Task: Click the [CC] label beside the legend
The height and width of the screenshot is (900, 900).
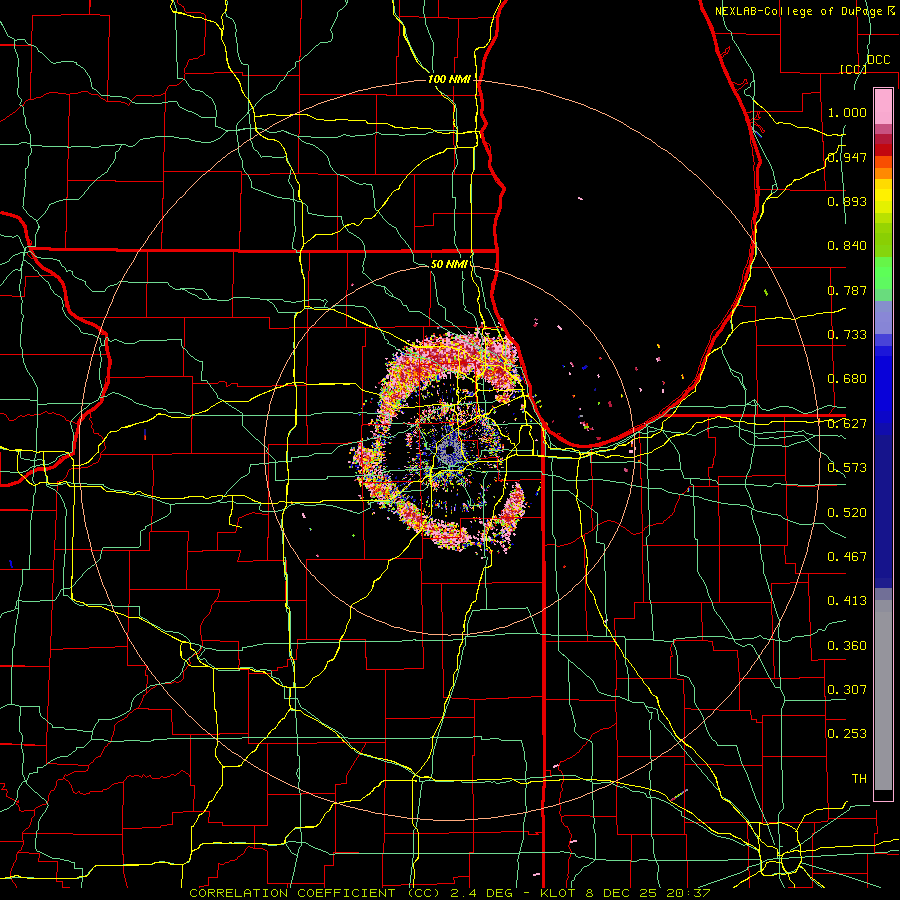Action: pyautogui.click(x=853, y=69)
